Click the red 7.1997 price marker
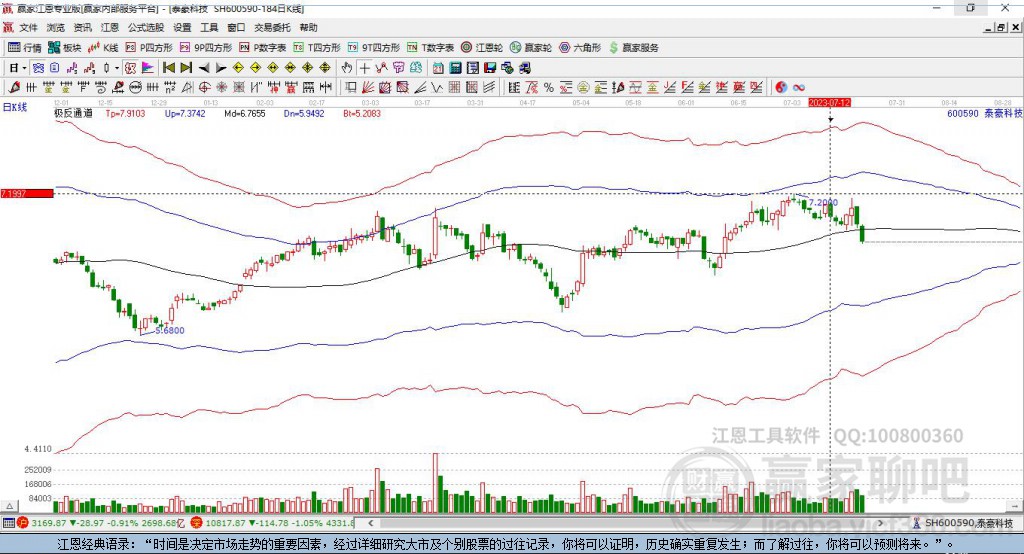Image resolution: width=1024 pixels, height=554 pixels. [x=27, y=193]
